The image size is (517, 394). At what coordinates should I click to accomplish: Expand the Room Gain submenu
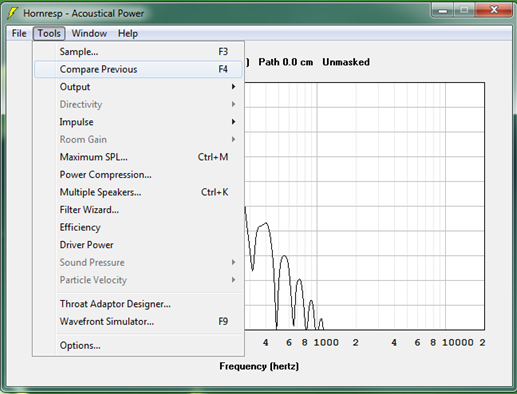(138, 139)
